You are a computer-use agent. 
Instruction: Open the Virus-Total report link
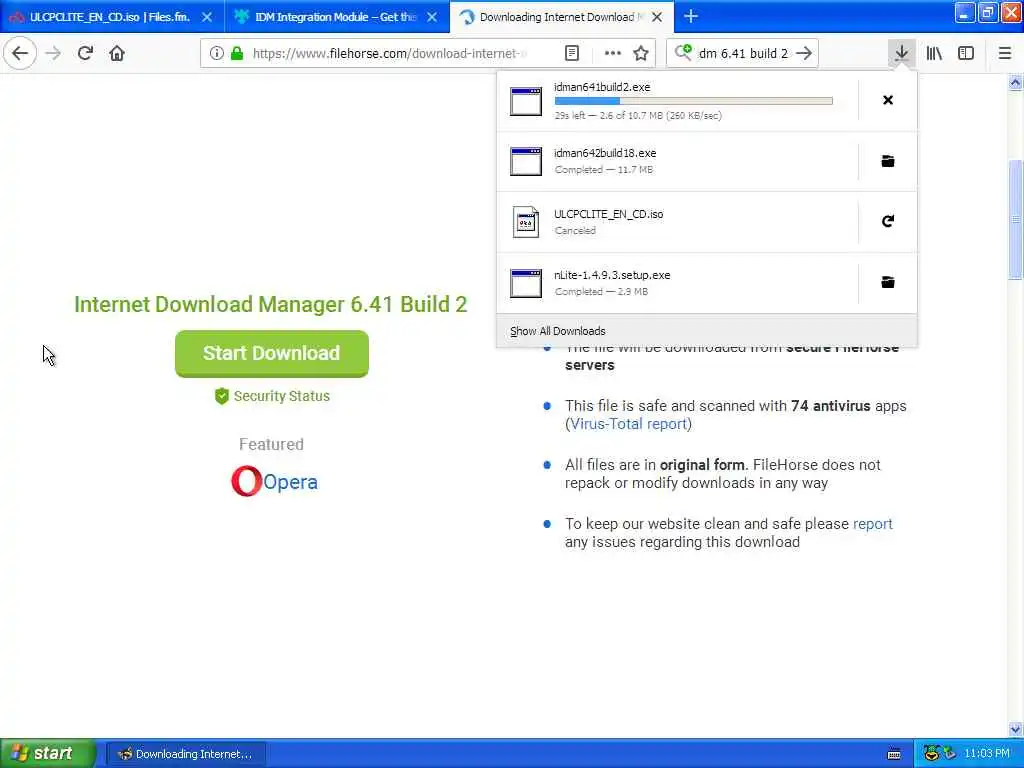point(629,424)
